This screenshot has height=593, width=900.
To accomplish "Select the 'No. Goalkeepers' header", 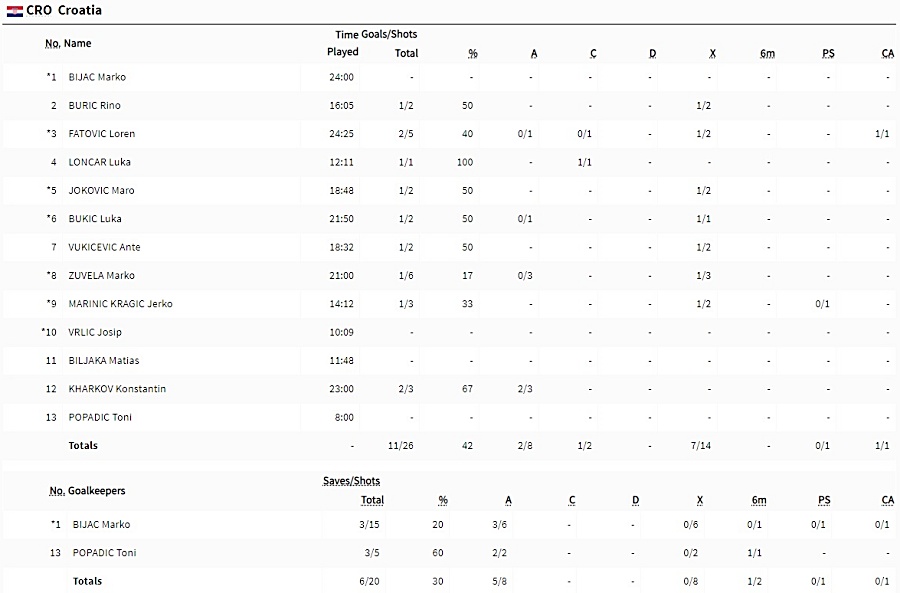I will pos(87,491).
